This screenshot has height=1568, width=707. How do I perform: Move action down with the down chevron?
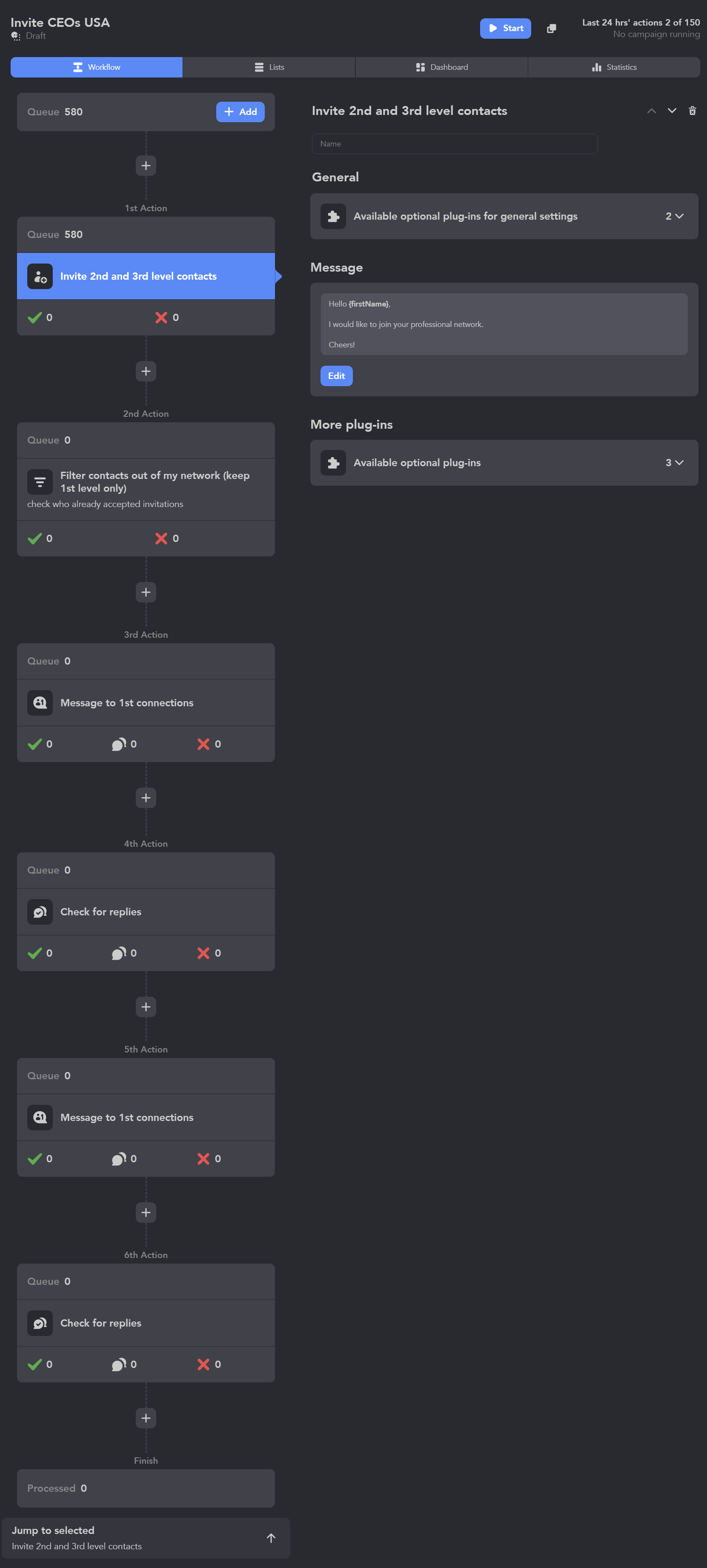(x=672, y=111)
